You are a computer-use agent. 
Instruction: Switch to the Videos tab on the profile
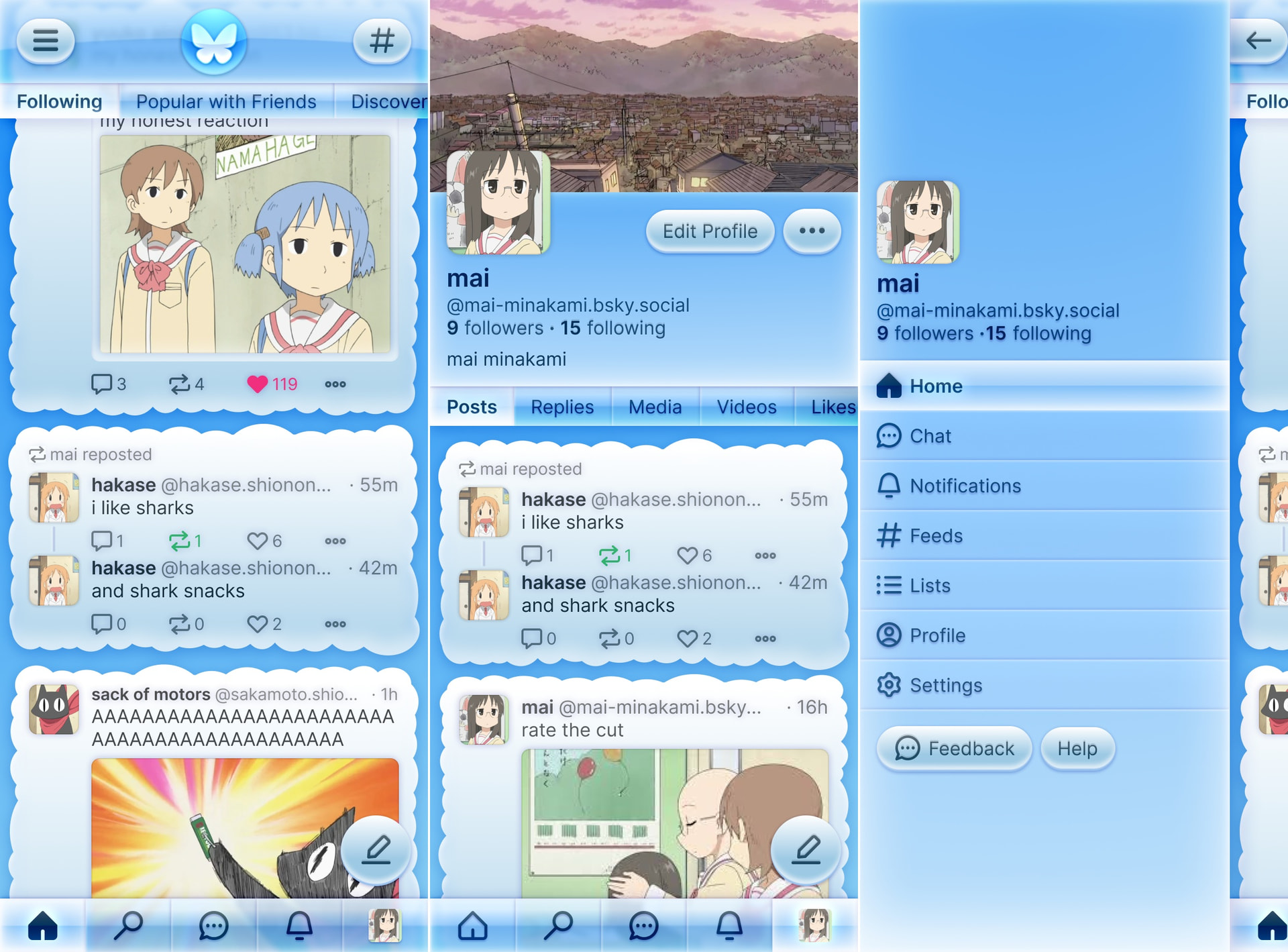pyautogui.click(x=747, y=407)
